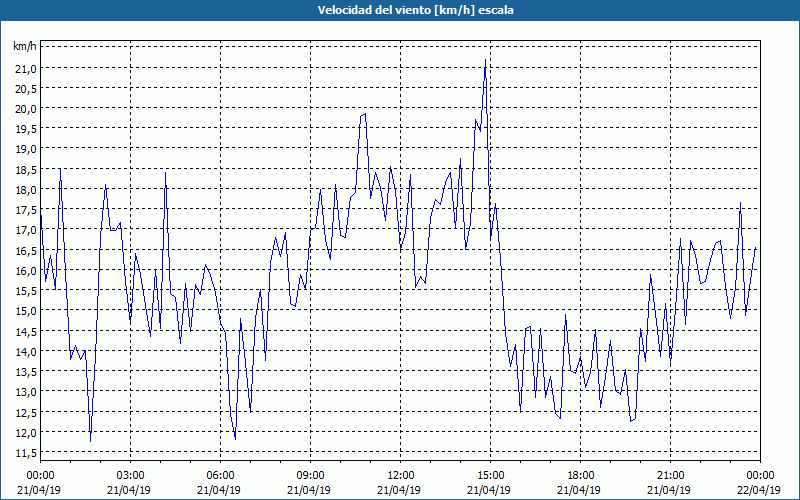Click the 19,5 y-axis value
Screen dimensions: 800x500
coord(27,129)
